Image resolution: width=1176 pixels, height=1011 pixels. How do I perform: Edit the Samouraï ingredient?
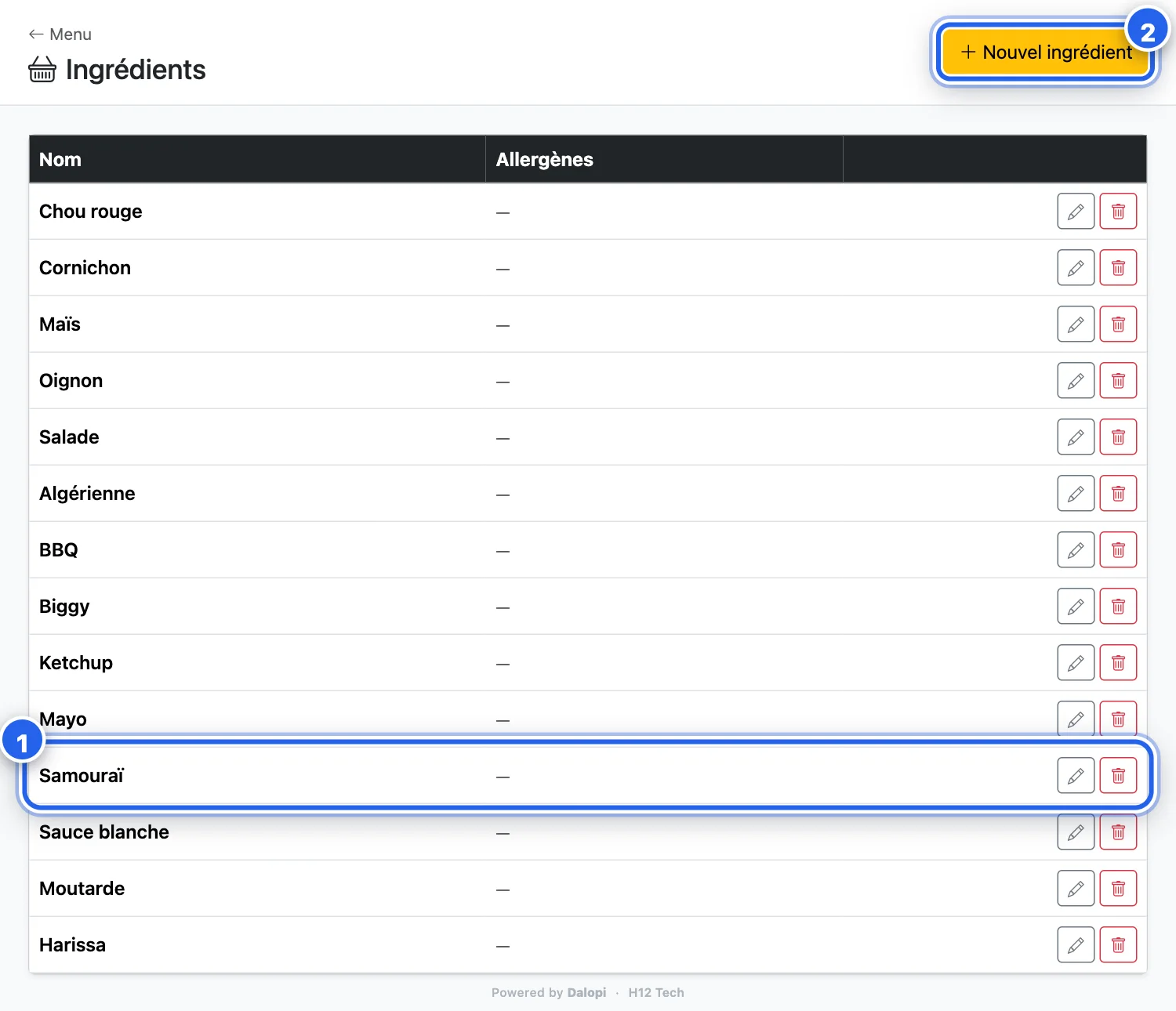[1076, 776]
